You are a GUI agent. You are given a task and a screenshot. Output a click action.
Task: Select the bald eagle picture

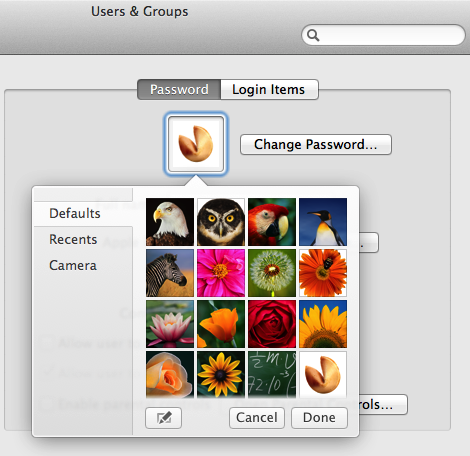click(x=170, y=222)
